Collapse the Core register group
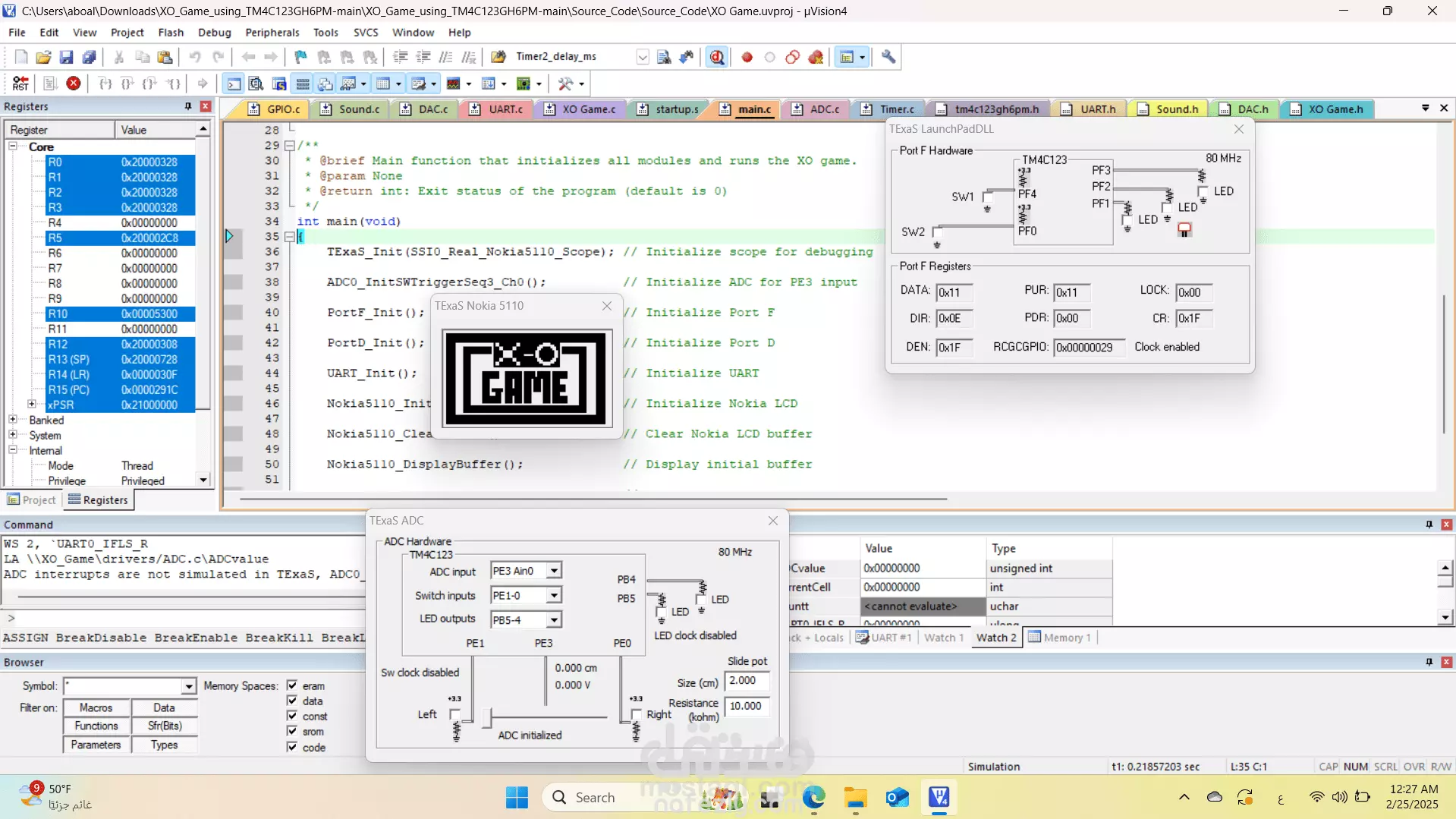This screenshot has height=819, width=1456. tap(13, 146)
